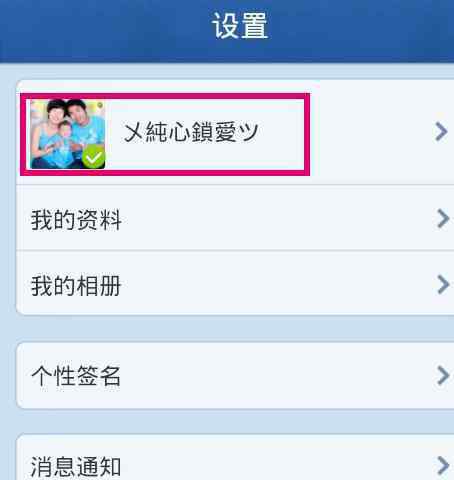Screen dimensions: 454x480
Task: Open the family profile photo thumbnail
Action: [x=68, y=134]
